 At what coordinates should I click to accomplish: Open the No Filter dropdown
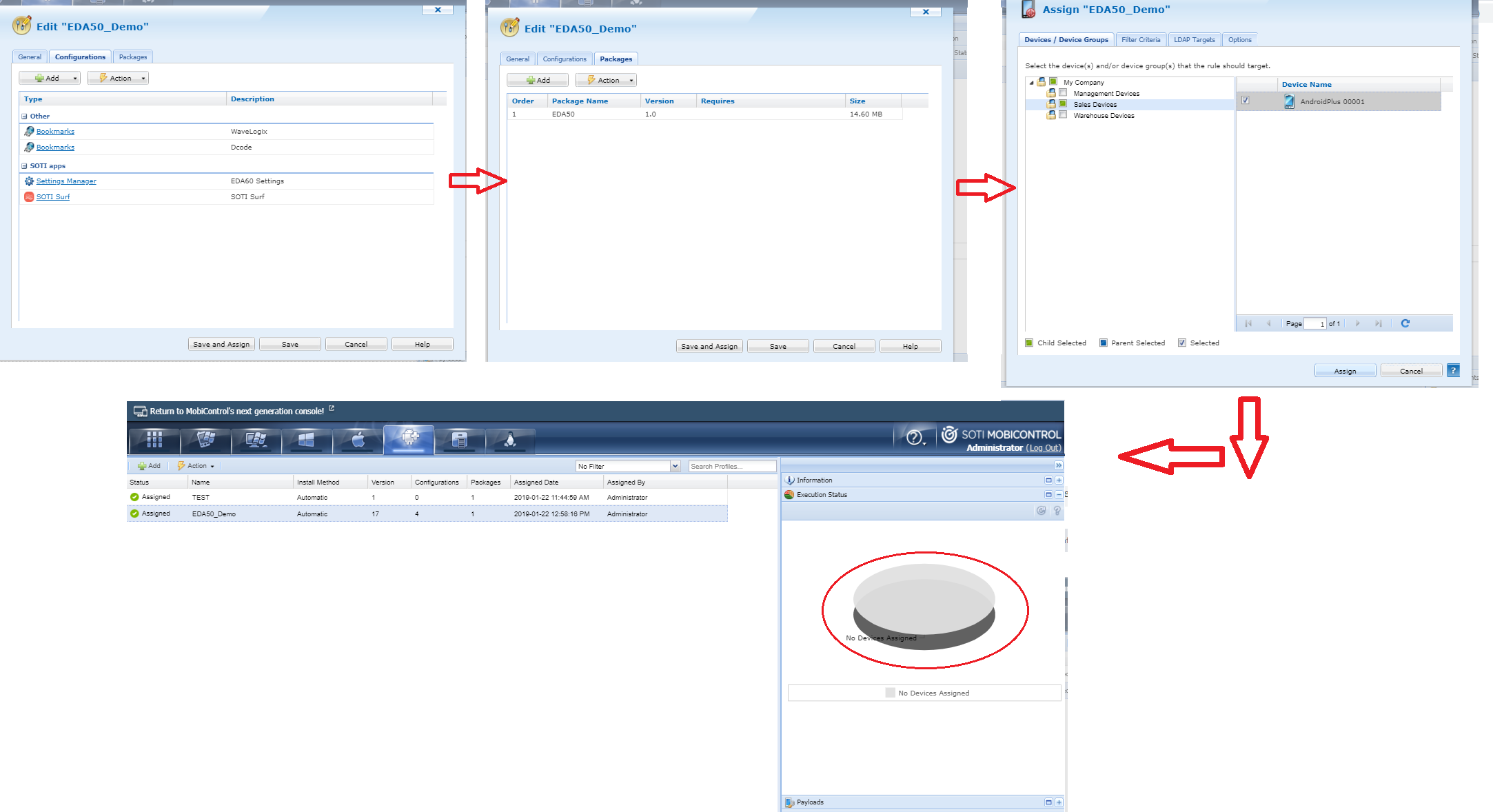click(675, 466)
